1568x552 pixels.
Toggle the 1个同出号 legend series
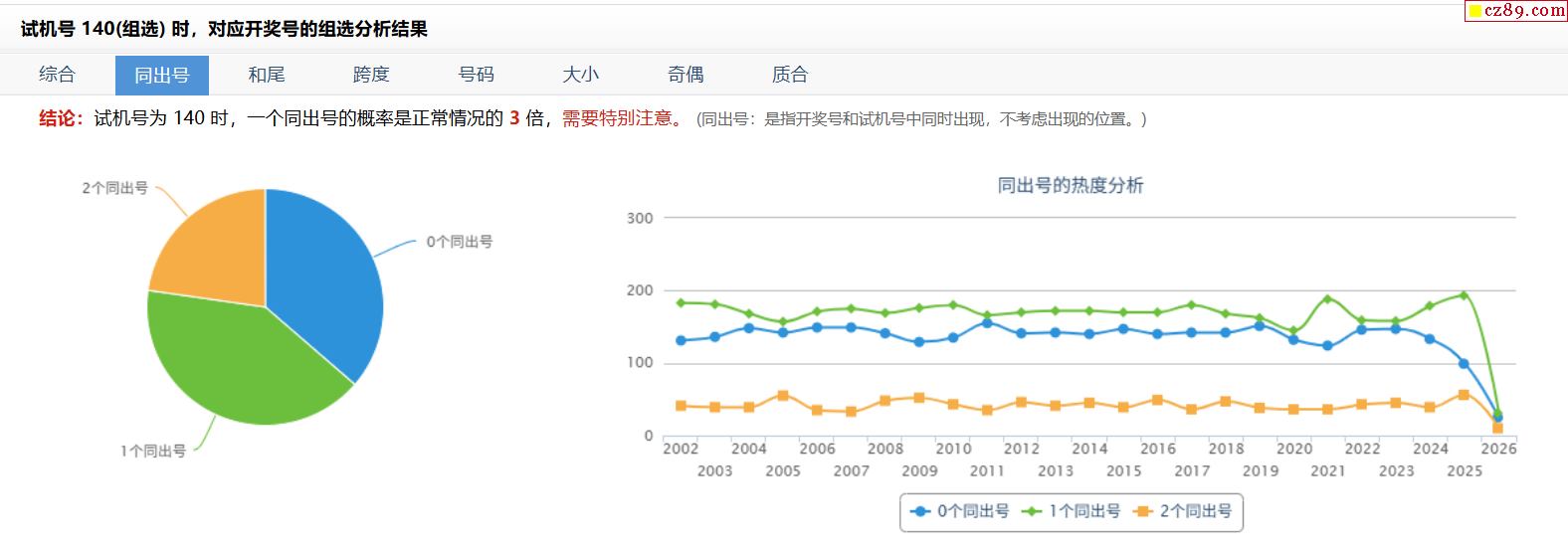1073,511
